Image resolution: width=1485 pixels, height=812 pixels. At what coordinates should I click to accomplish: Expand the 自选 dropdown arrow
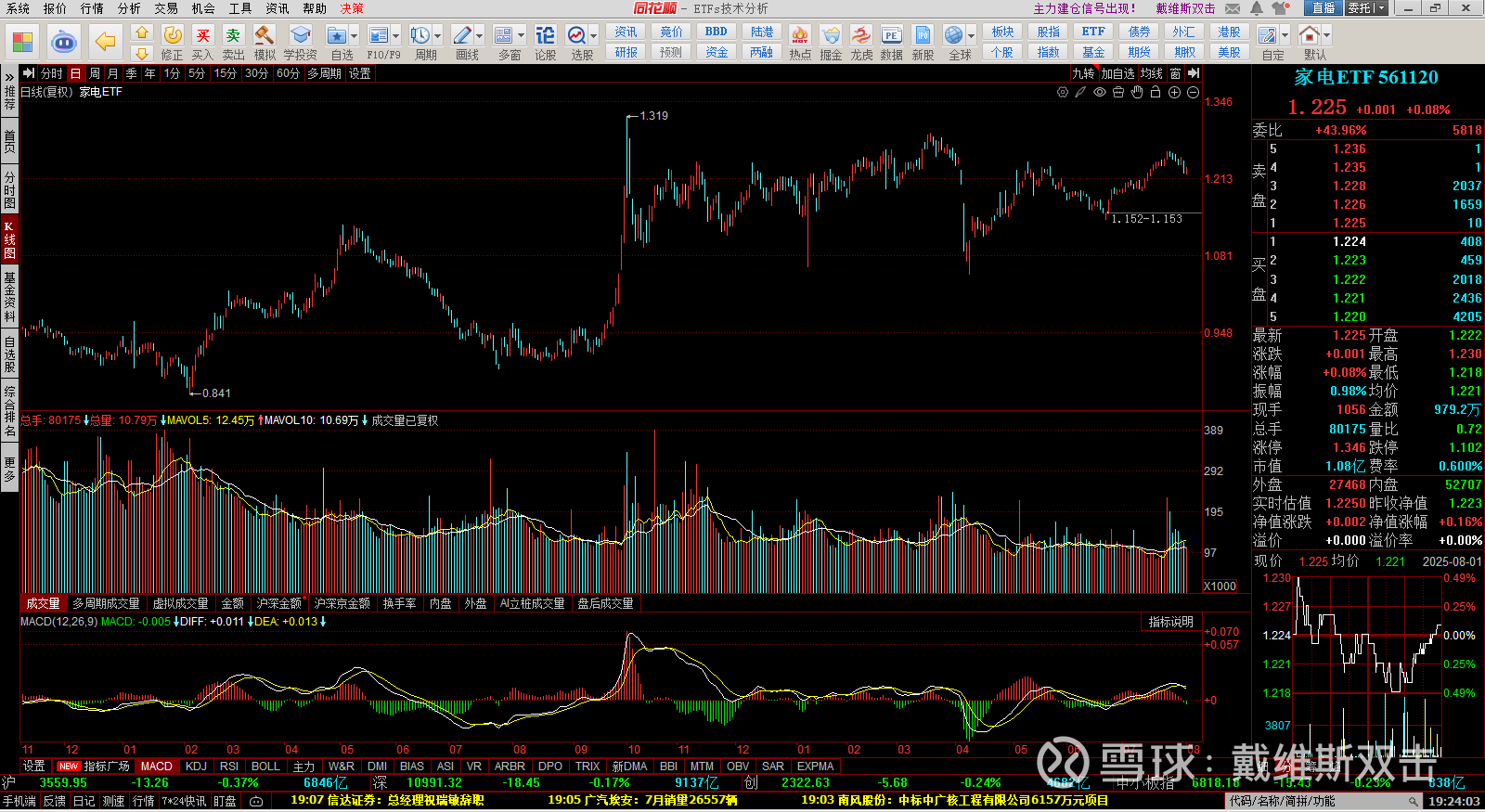356,36
